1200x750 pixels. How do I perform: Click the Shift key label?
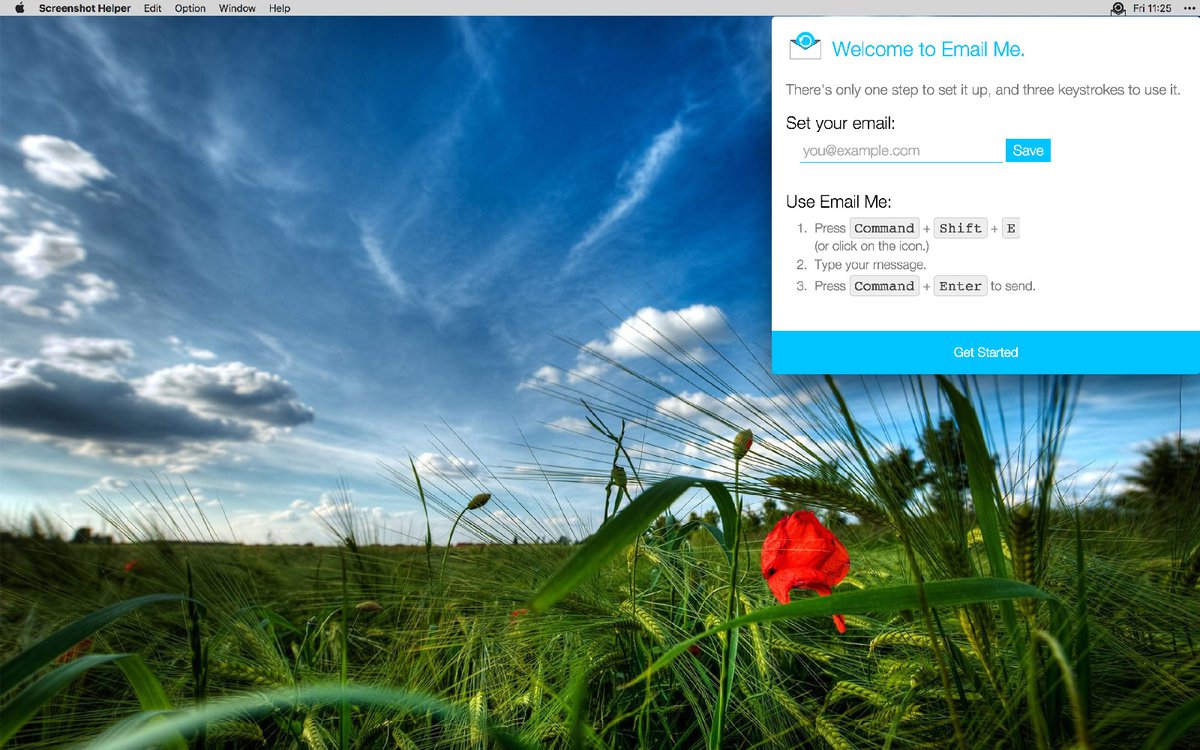click(x=960, y=228)
